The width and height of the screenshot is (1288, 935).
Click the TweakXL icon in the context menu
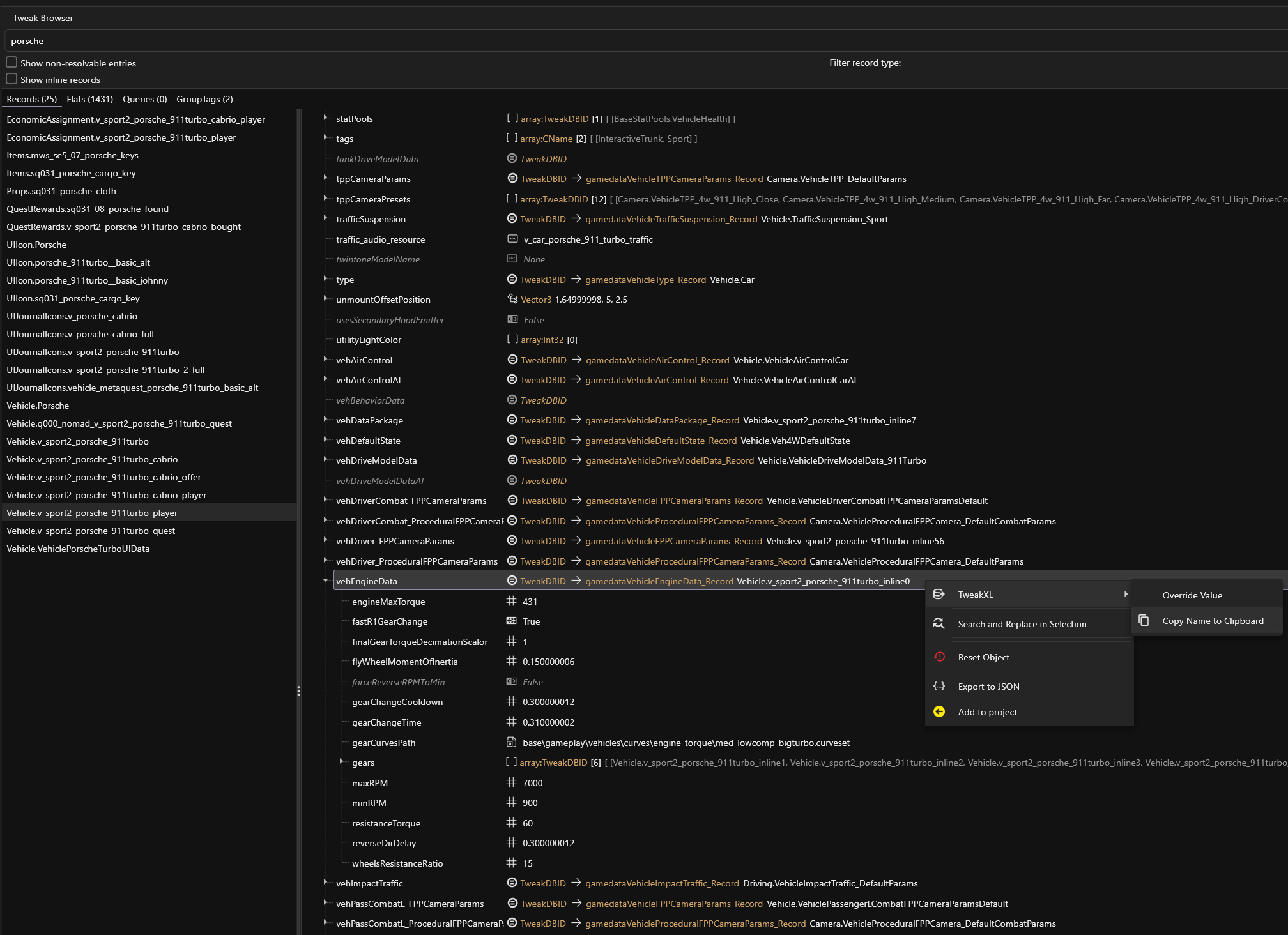click(x=939, y=595)
